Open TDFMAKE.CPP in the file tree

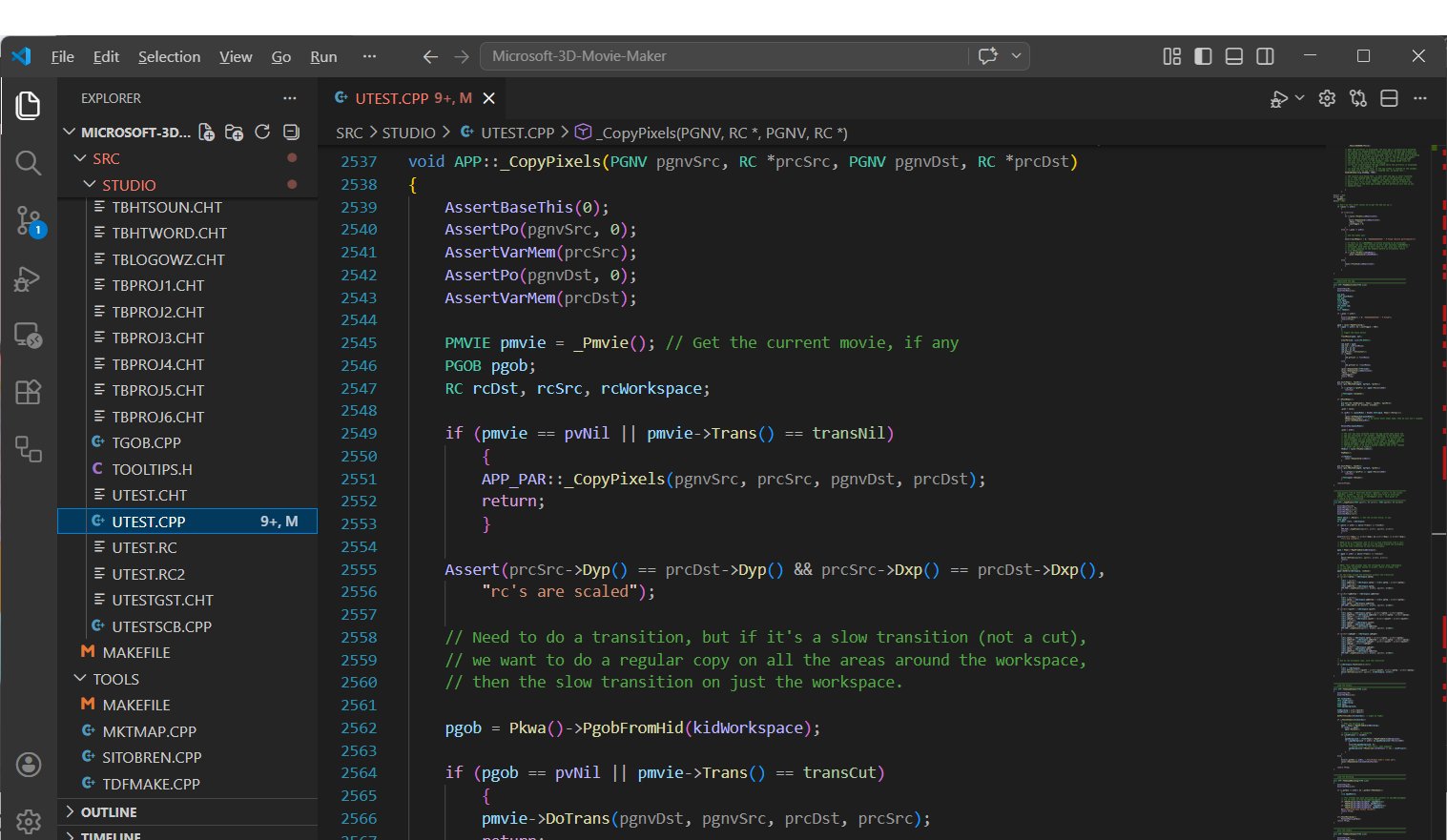point(151,784)
